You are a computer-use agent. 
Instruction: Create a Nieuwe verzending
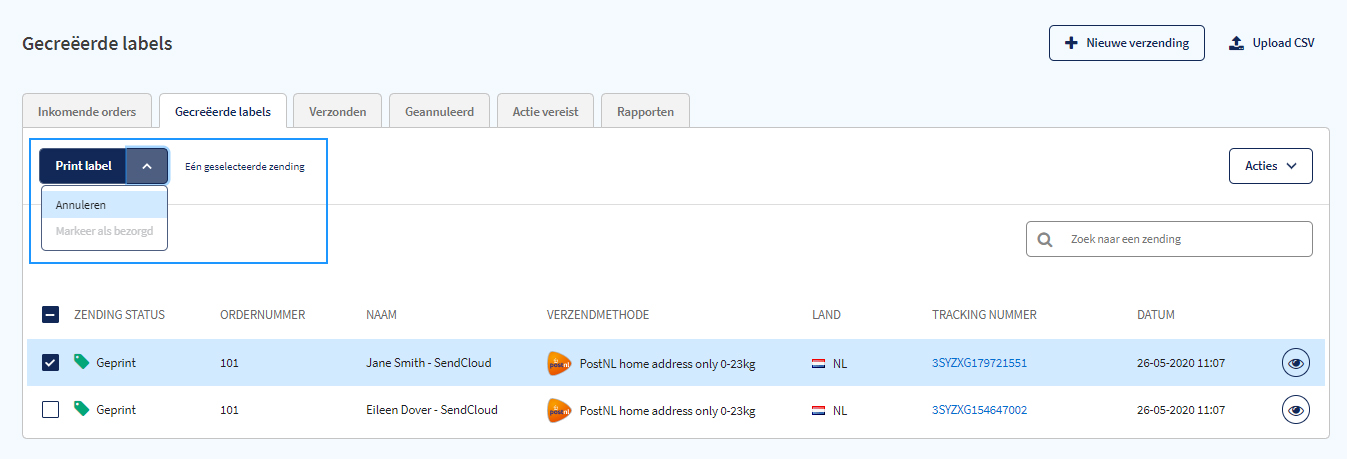coord(1127,43)
